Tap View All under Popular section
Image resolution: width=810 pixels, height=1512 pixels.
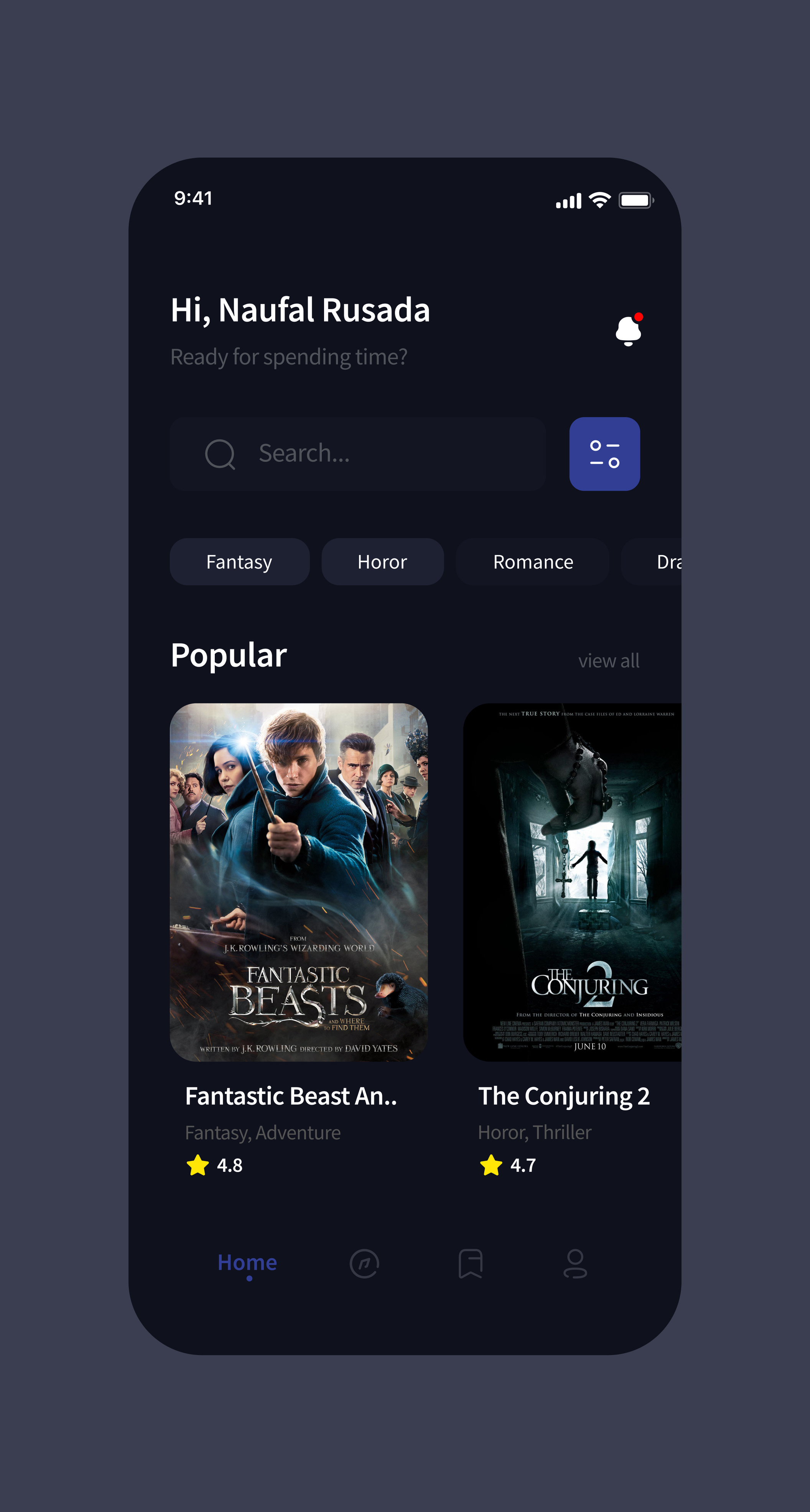click(608, 660)
